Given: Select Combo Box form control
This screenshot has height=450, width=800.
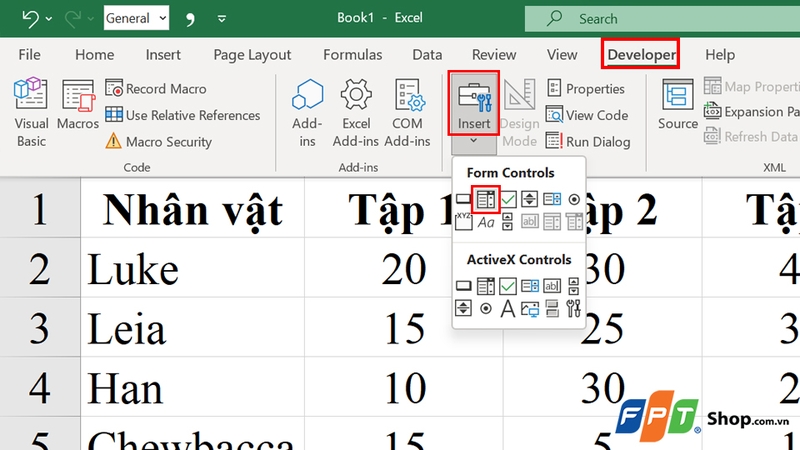Looking at the screenshot, I should (486, 199).
